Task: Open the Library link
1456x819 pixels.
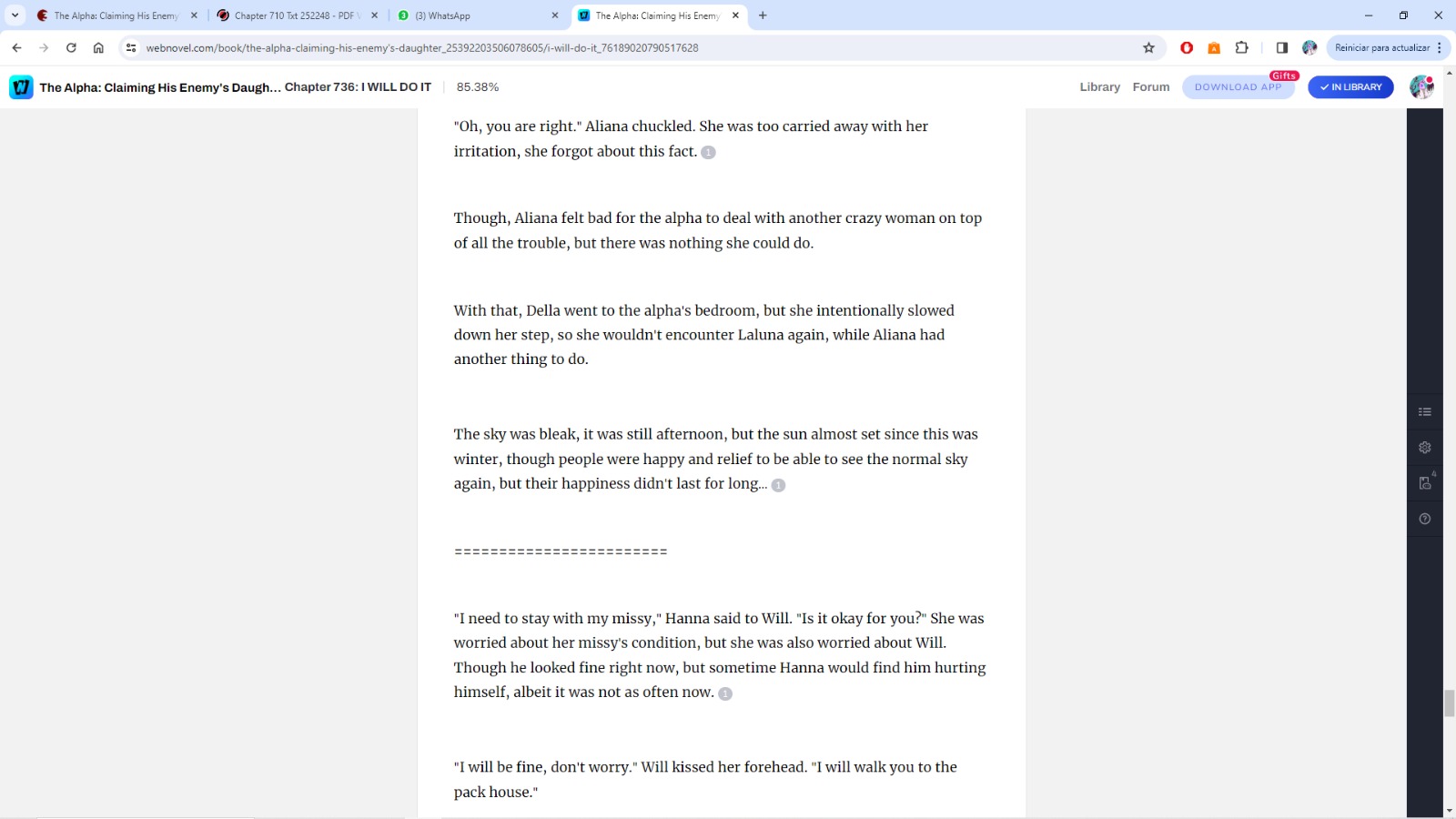Action: (x=1099, y=87)
